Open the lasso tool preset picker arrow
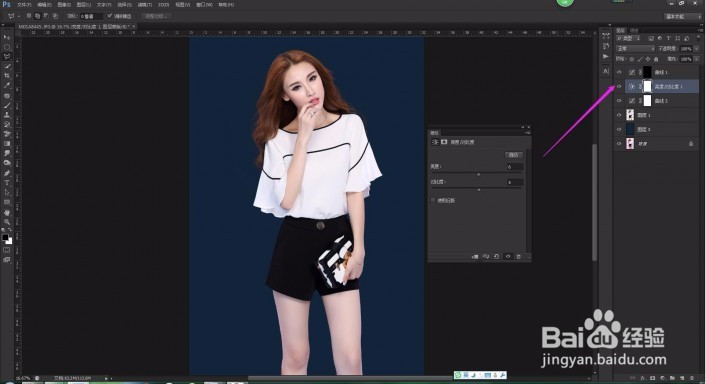 pyautogui.click(x=19, y=16)
